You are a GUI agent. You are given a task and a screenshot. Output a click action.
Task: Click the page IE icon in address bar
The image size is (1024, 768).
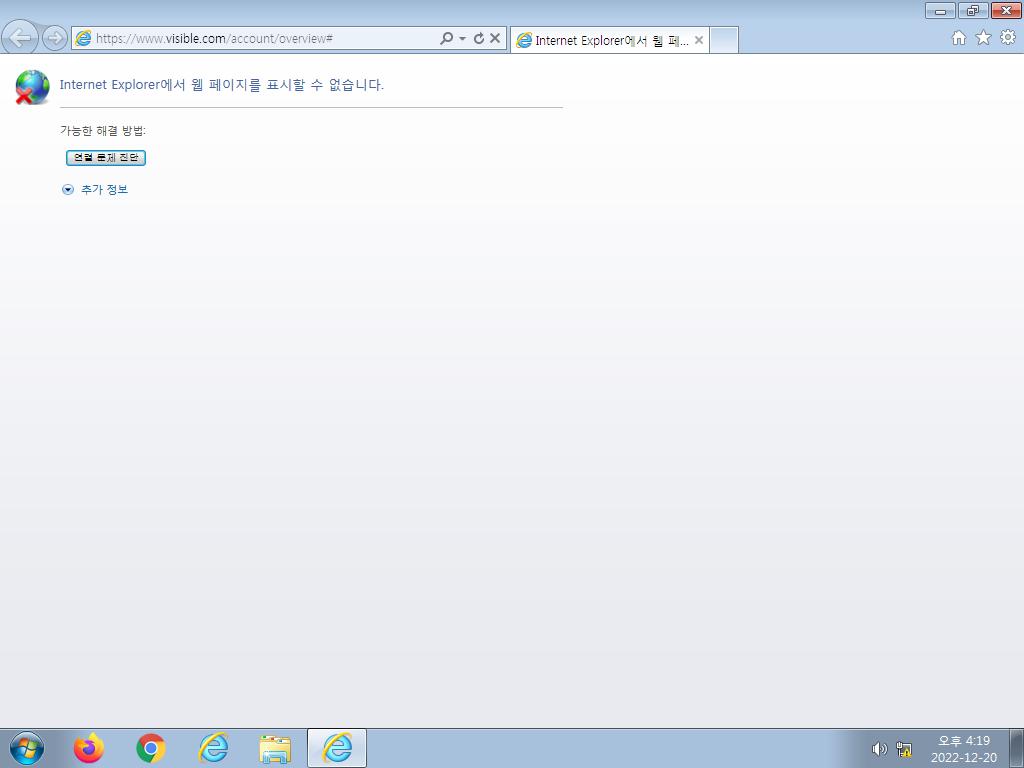coord(83,39)
